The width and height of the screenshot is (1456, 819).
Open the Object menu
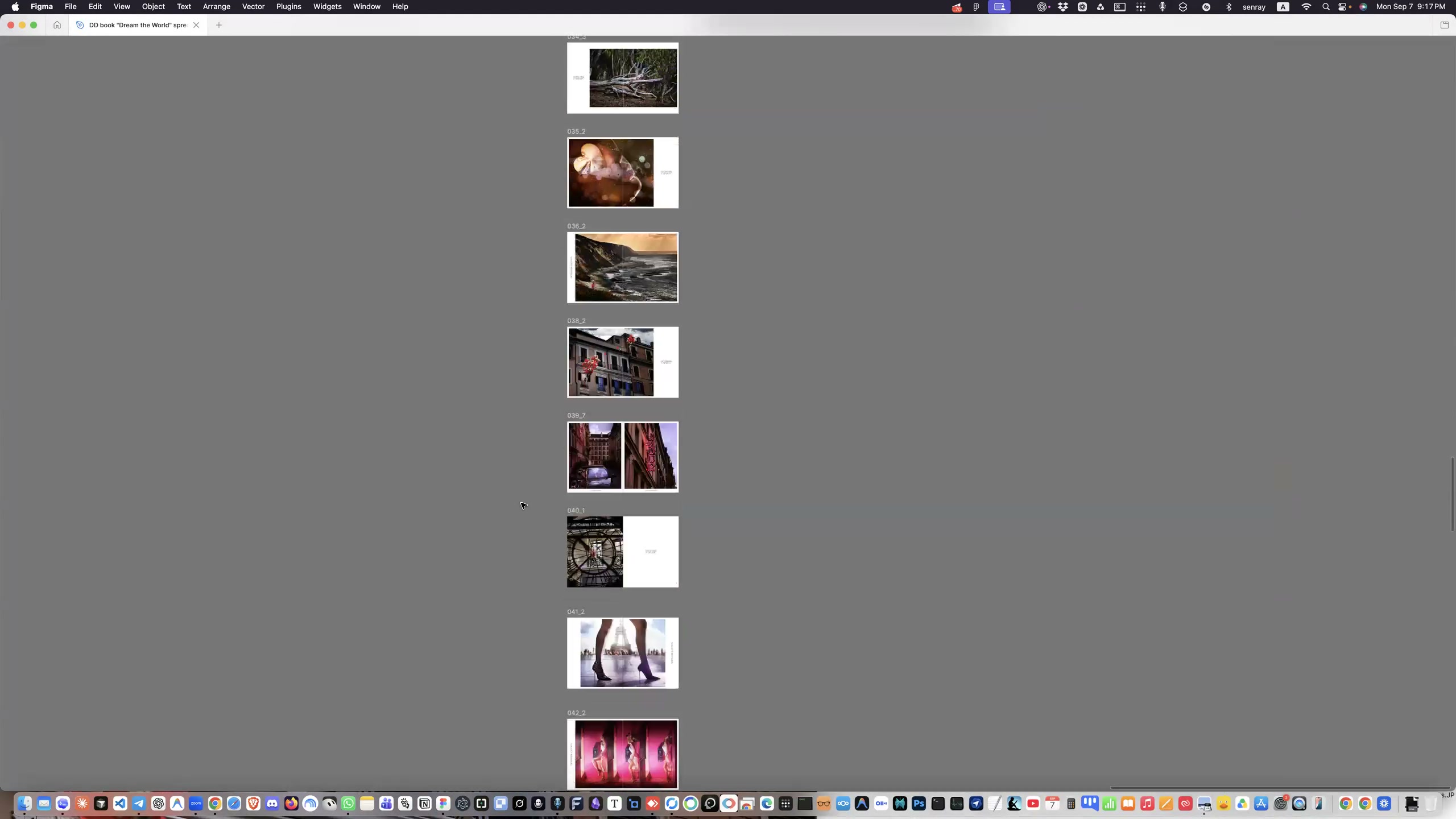[154, 7]
